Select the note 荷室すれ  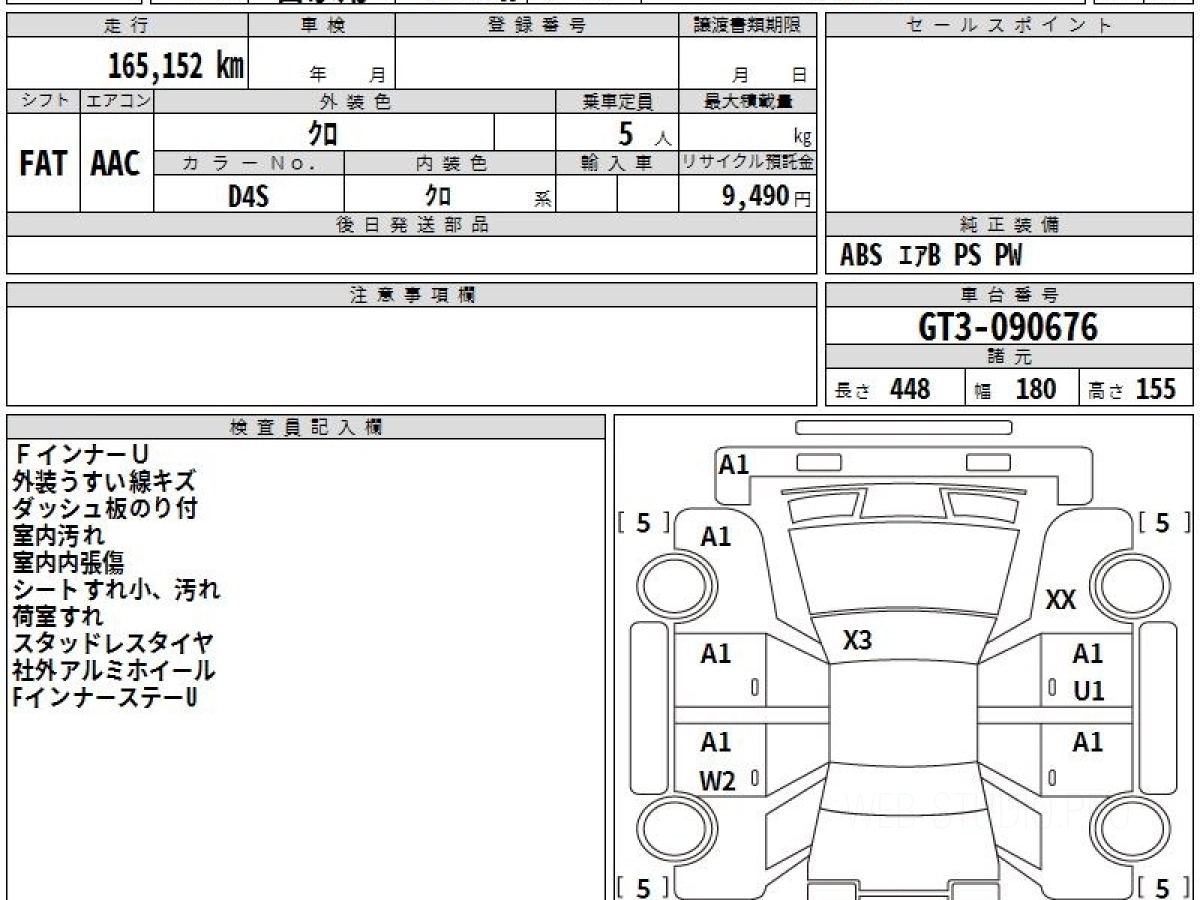(58, 617)
